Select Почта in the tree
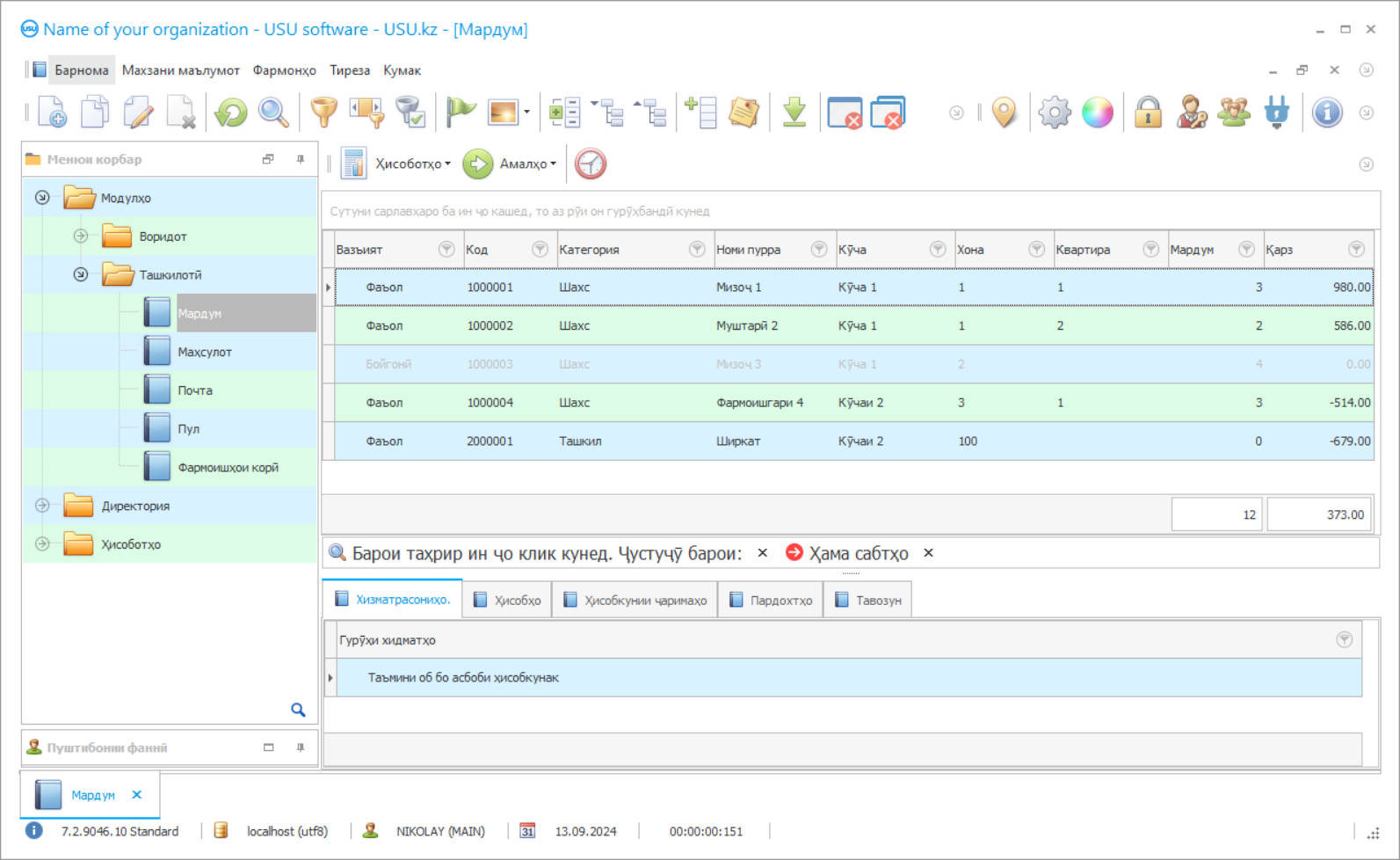This screenshot has height=860, width=1400. 195,390
